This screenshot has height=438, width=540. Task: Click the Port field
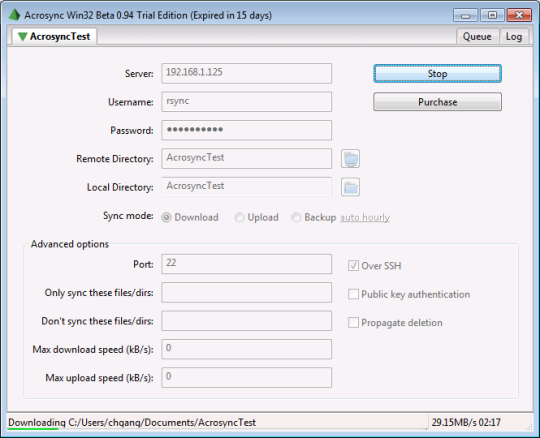pyautogui.click(x=247, y=264)
